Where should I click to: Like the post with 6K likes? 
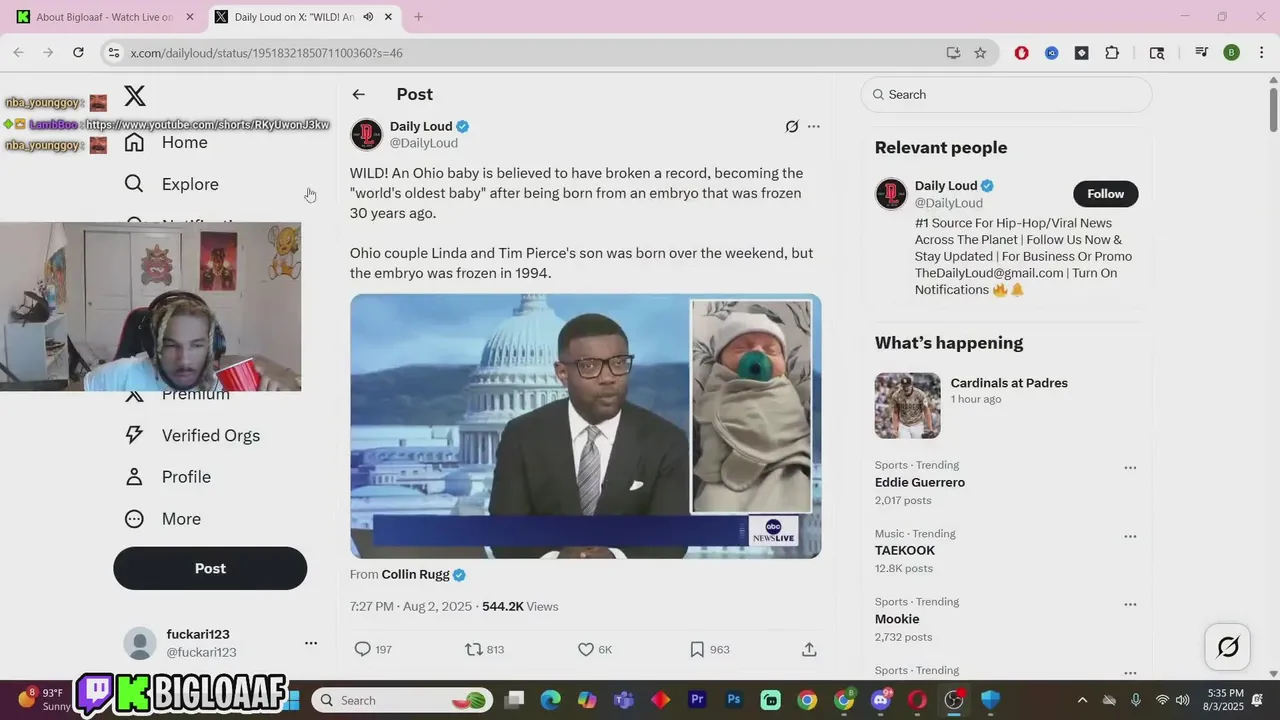(x=586, y=649)
